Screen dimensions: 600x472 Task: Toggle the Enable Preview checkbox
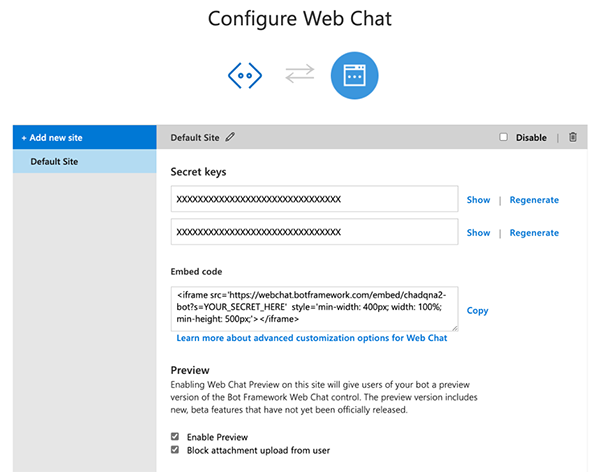[175, 436]
